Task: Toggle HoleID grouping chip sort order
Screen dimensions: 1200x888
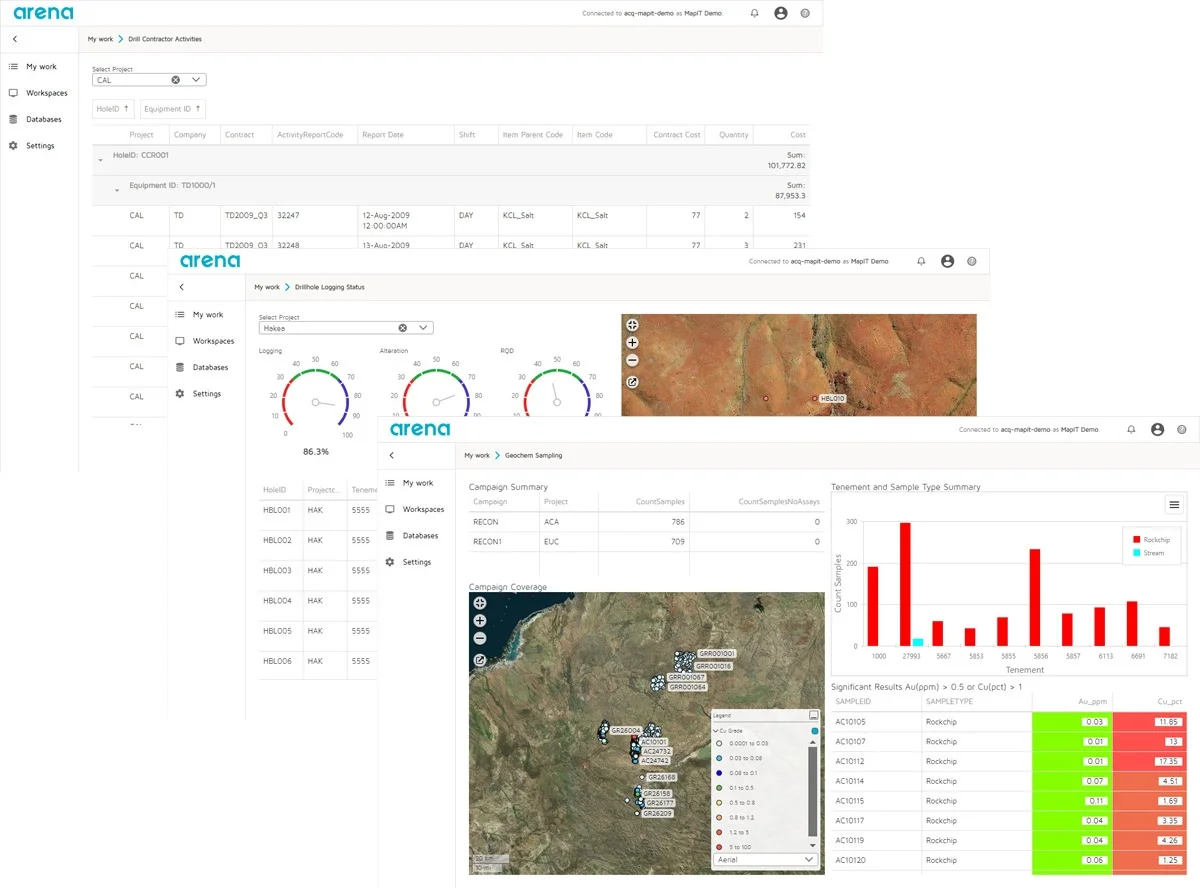Action: (x=111, y=109)
